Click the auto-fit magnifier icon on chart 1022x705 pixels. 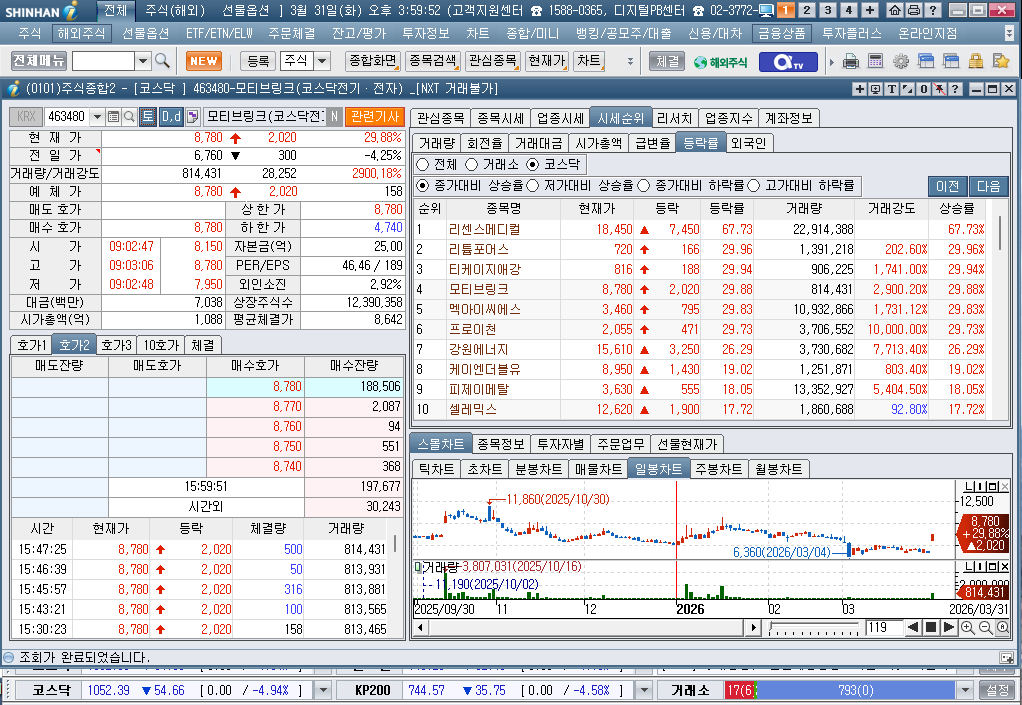(1003, 627)
